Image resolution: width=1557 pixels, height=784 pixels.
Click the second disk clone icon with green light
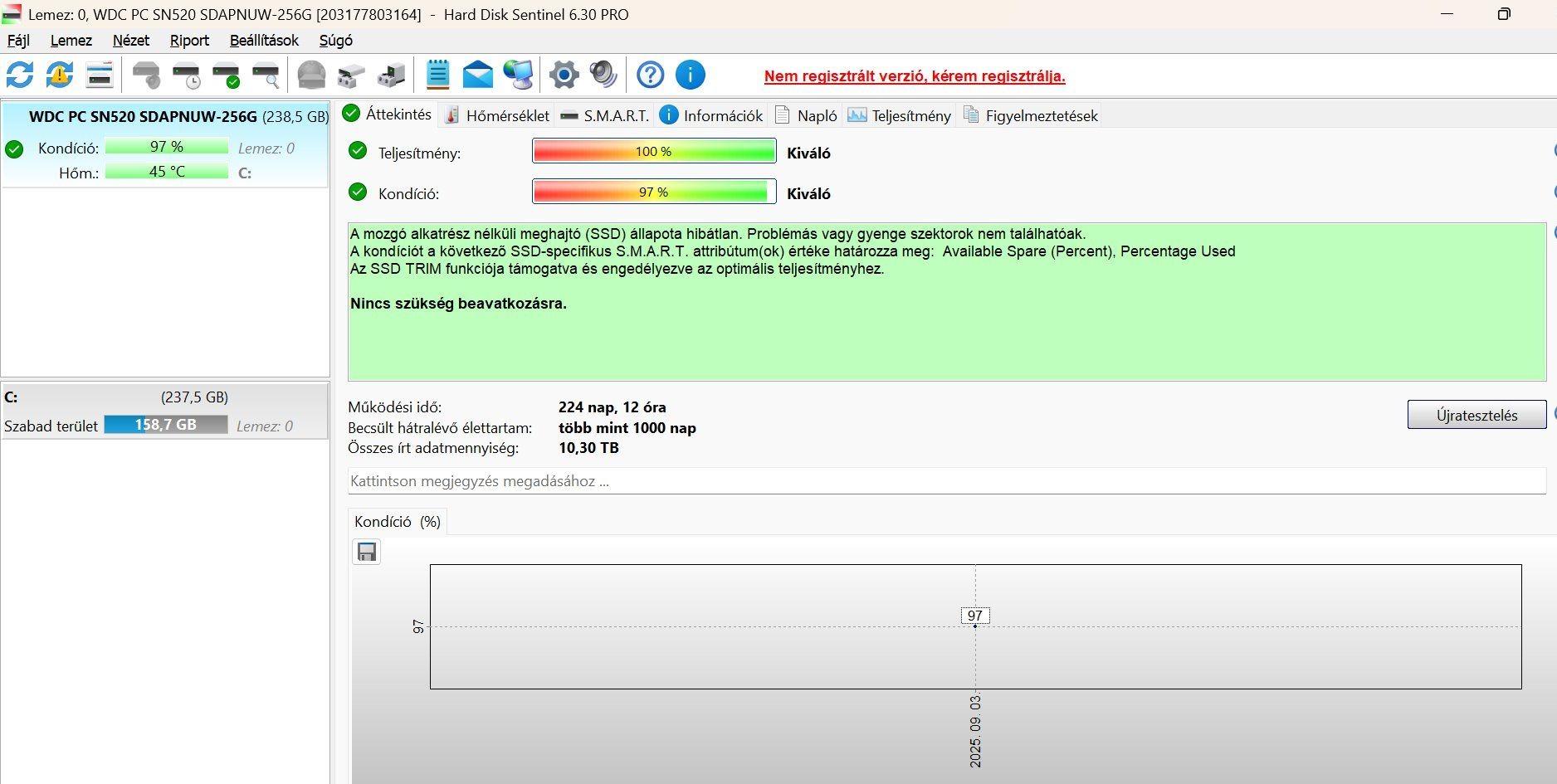(391, 75)
